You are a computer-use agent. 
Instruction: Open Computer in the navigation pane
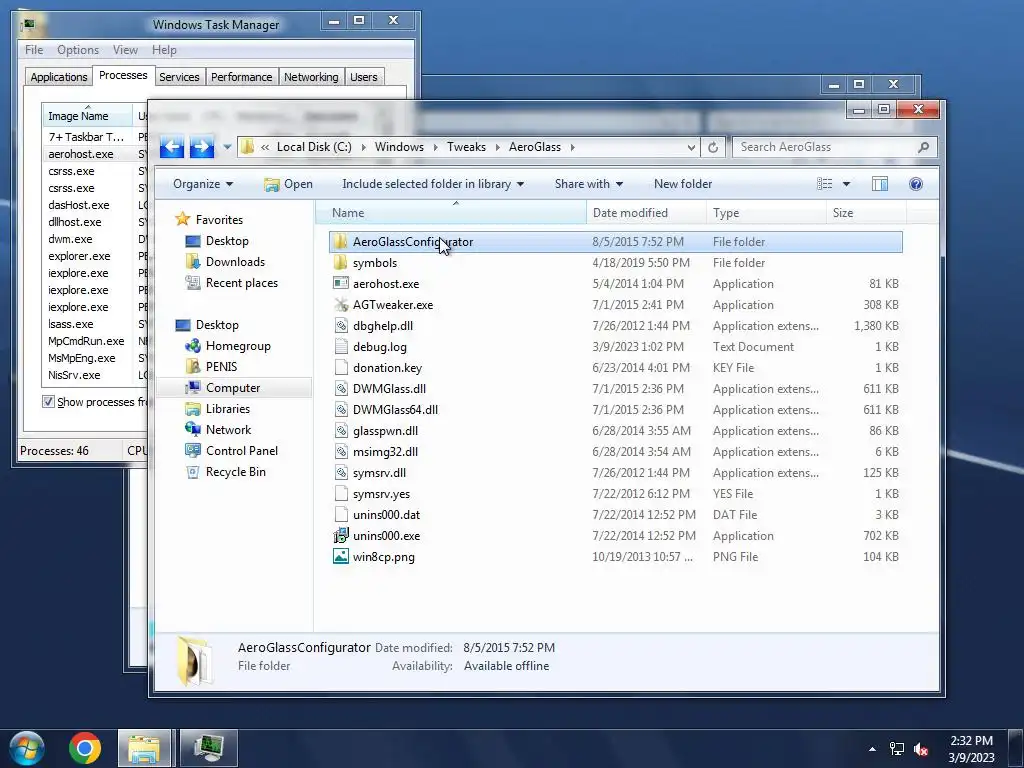232,388
